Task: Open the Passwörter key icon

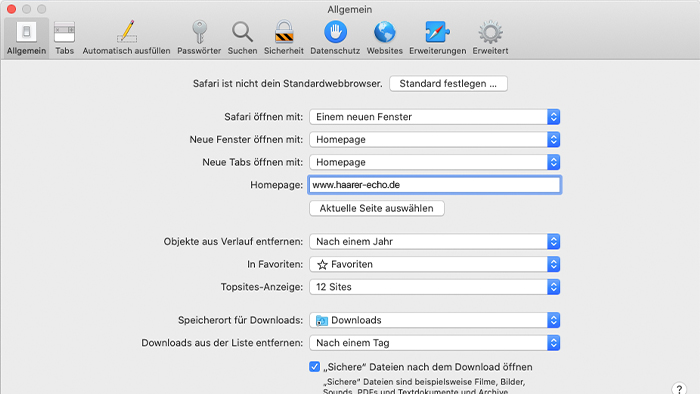Action: point(199,32)
